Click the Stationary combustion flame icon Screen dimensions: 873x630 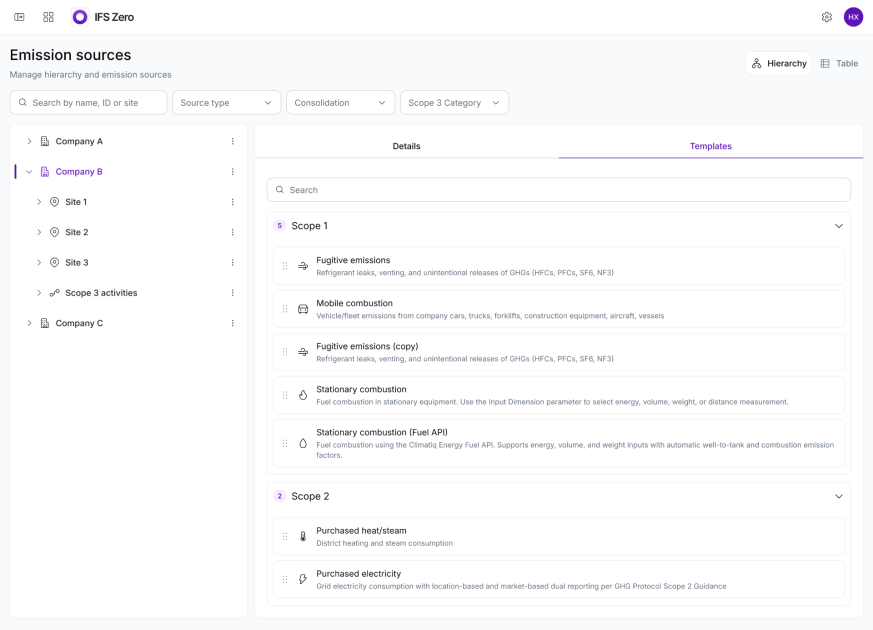[303, 395]
